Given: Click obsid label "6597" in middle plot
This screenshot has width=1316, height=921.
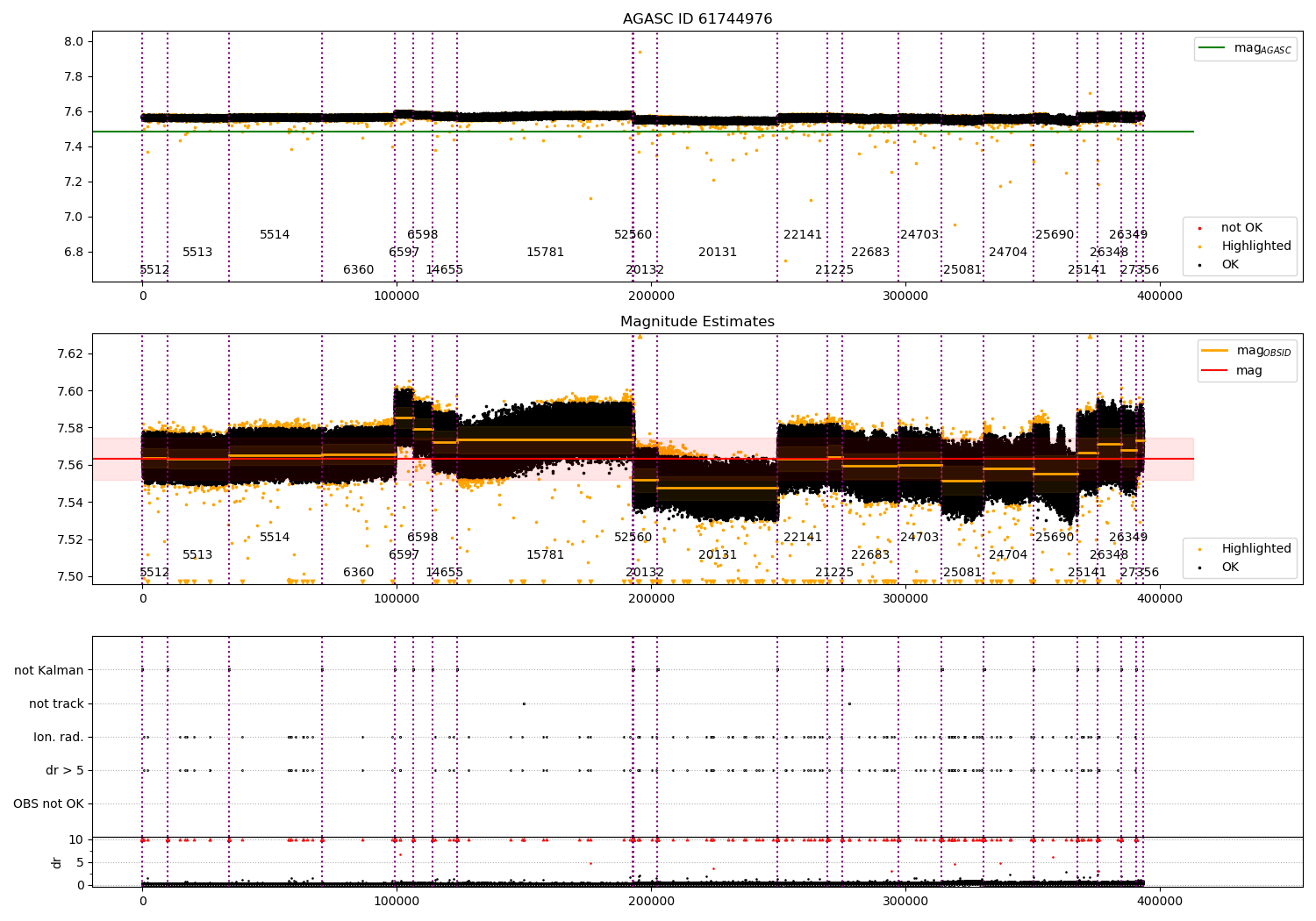Looking at the screenshot, I should click(x=404, y=555).
